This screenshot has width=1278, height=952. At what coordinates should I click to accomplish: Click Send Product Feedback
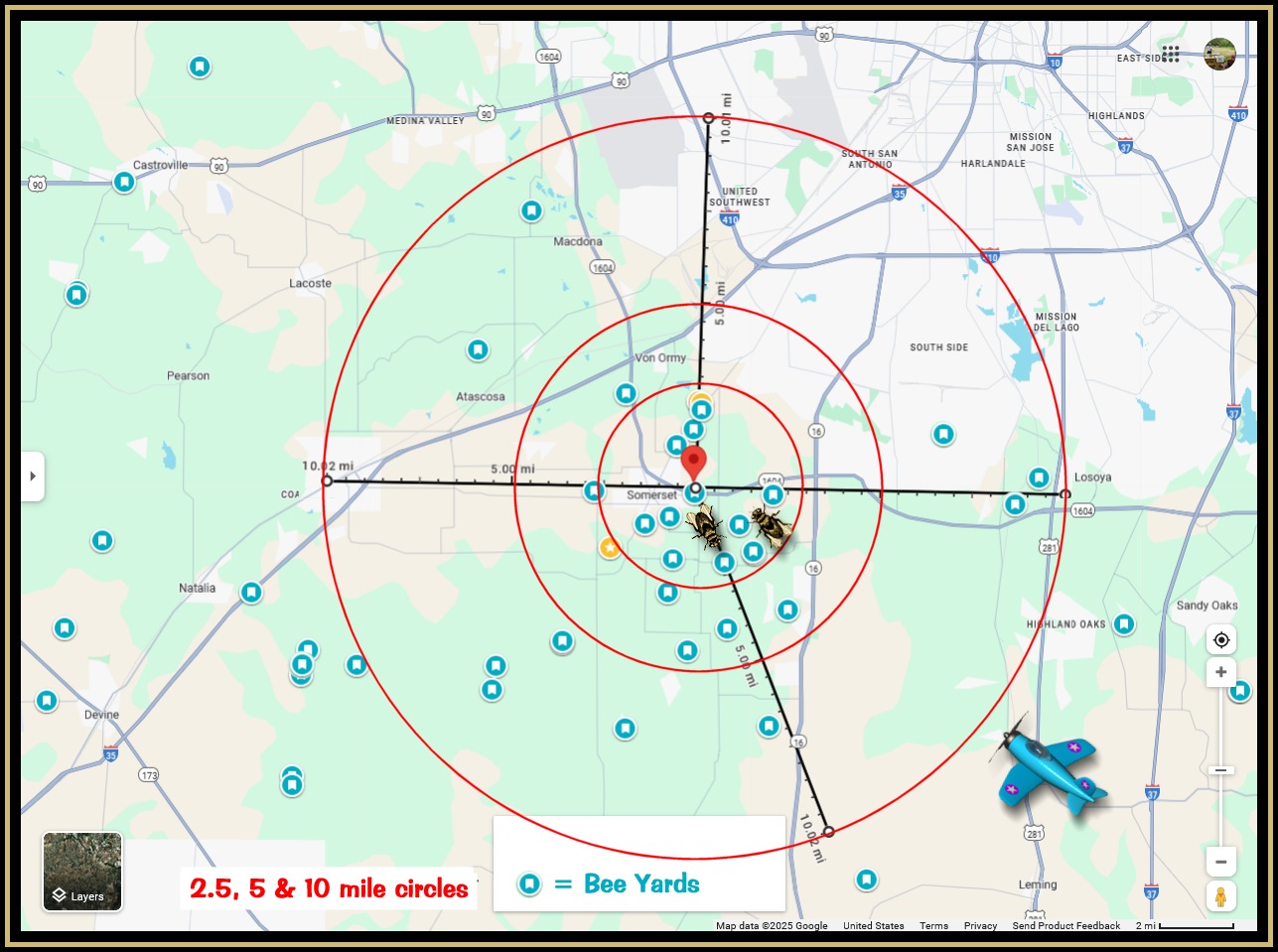point(1065,925)
